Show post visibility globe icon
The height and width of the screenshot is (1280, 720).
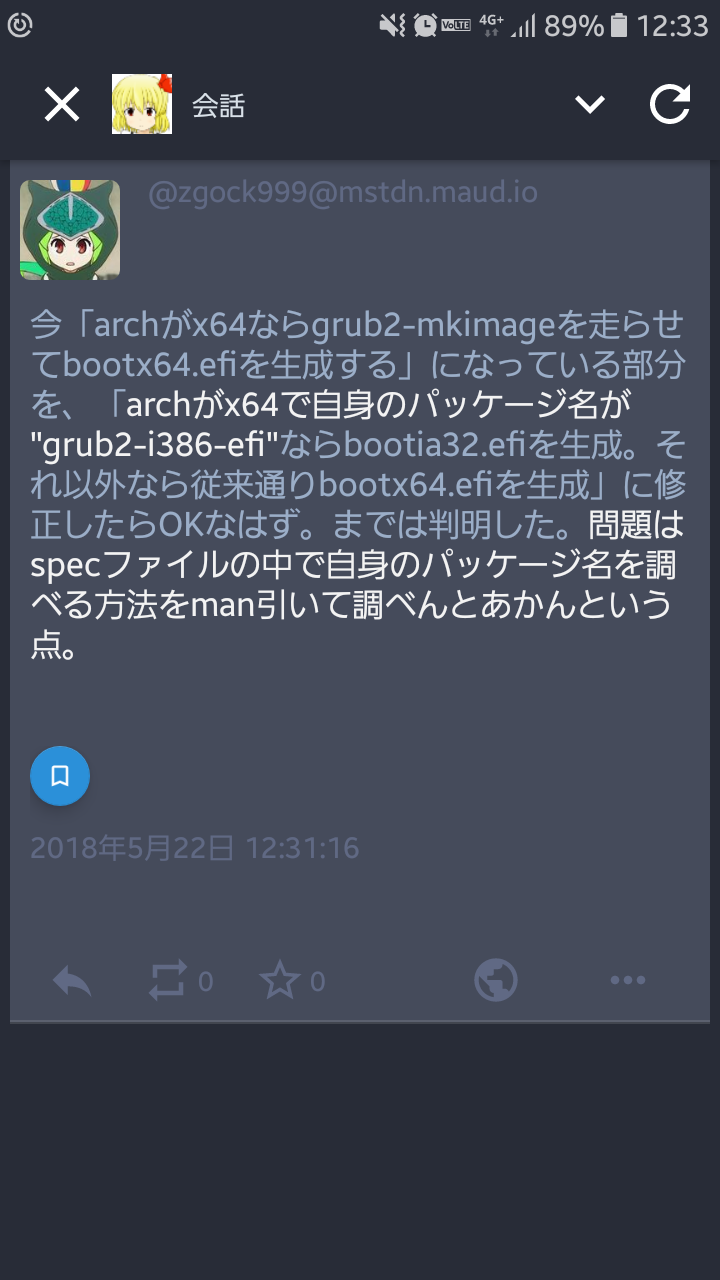point(496,980)
